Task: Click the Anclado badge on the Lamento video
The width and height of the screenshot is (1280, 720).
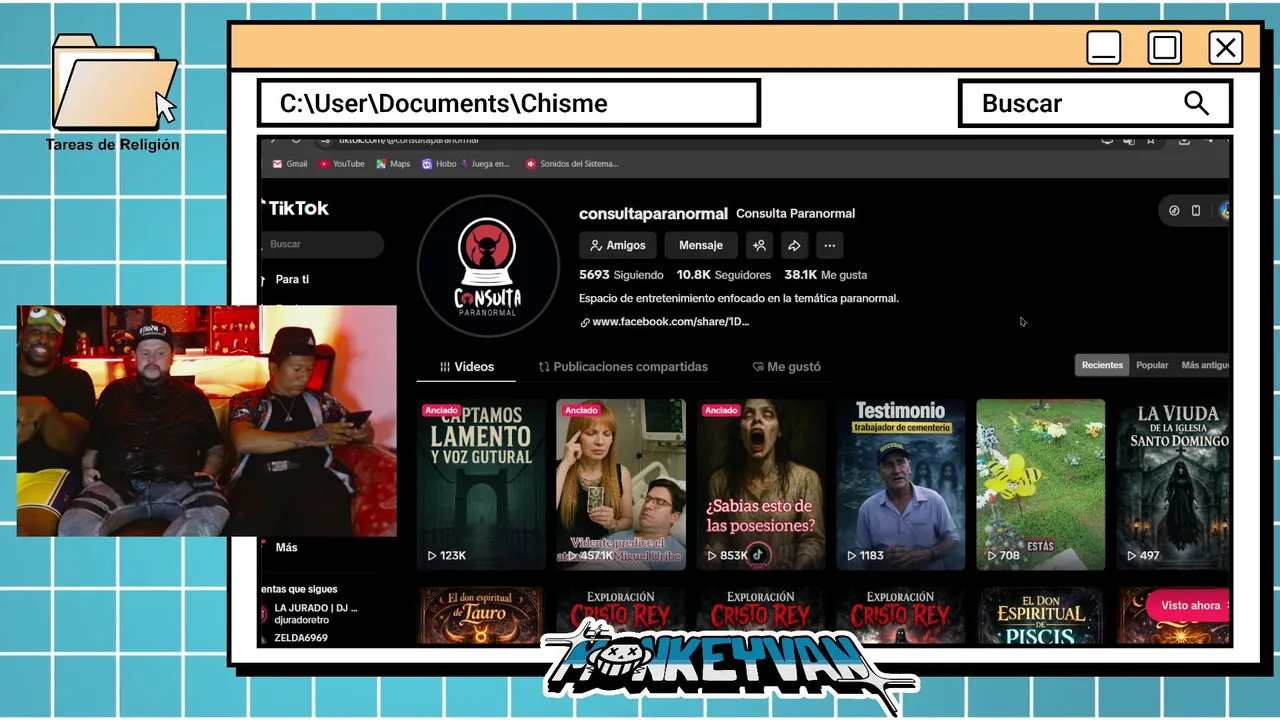Action: tap(441, 410)
